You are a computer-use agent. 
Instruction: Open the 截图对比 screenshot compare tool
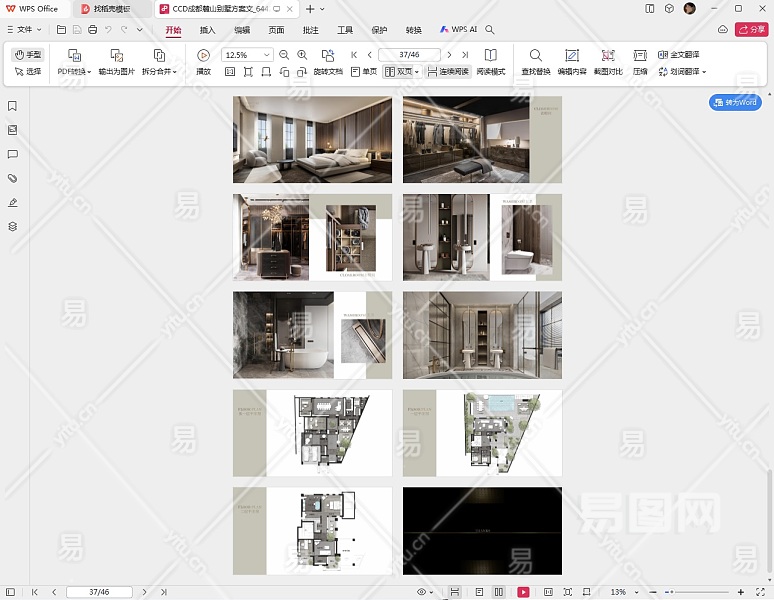[x=607, y=56]
